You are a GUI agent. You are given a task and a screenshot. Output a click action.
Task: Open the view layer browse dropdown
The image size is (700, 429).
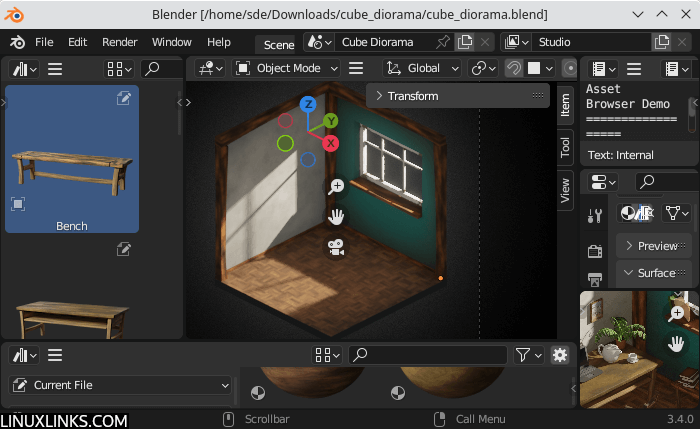coord(516,42)
